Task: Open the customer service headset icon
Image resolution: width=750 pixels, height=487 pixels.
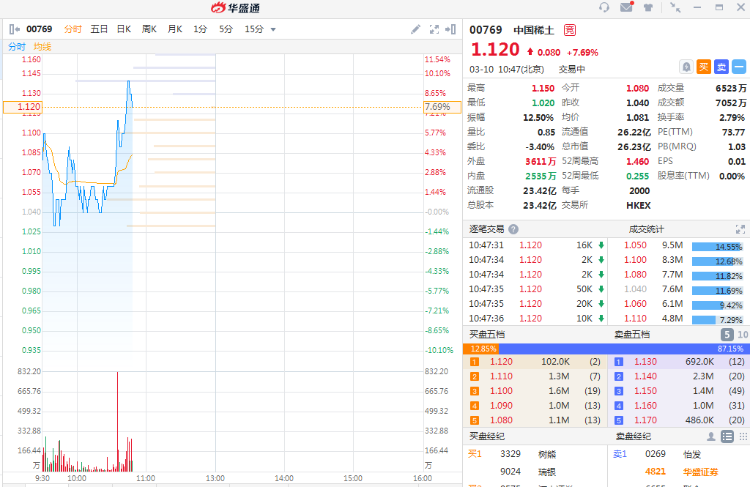Action: pyautogui.click(x=604, y=8)
